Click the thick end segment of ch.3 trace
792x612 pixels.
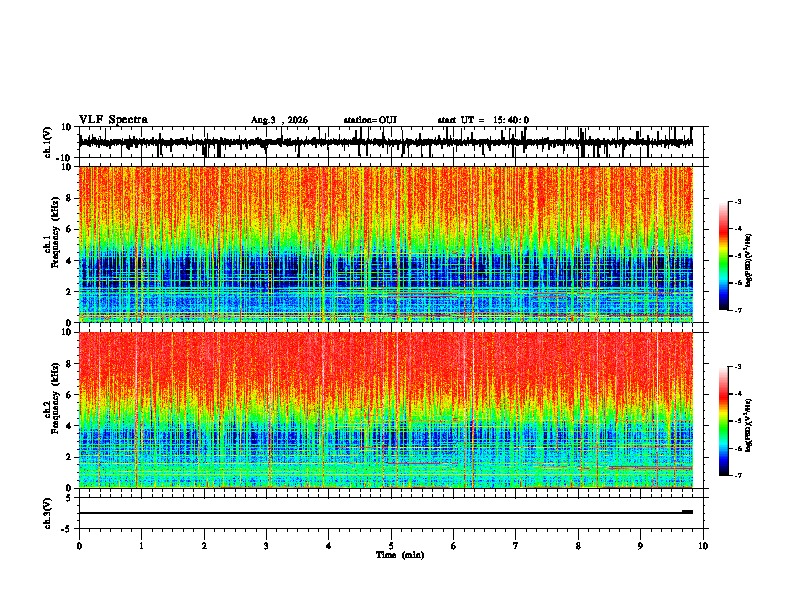click(687, 512)
